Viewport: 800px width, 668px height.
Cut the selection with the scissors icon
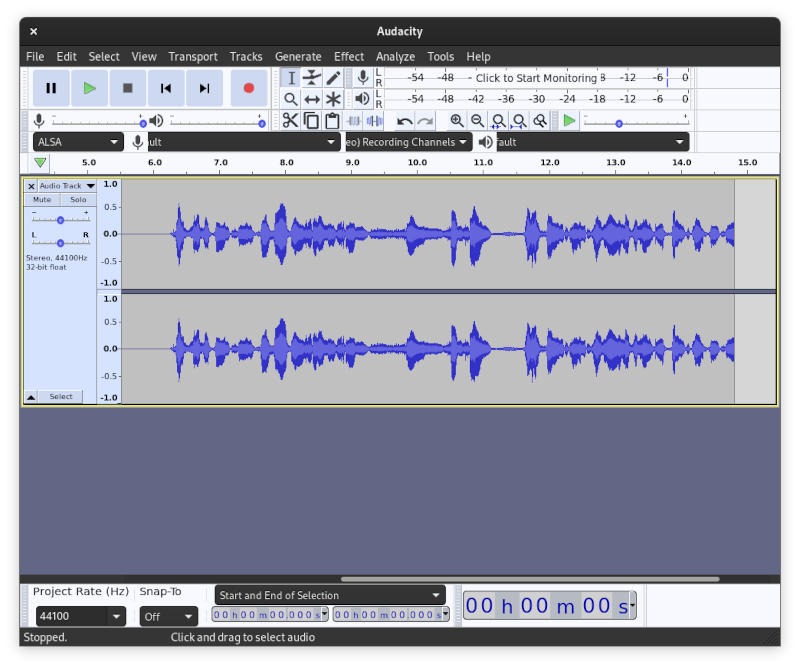pos(290,119)
